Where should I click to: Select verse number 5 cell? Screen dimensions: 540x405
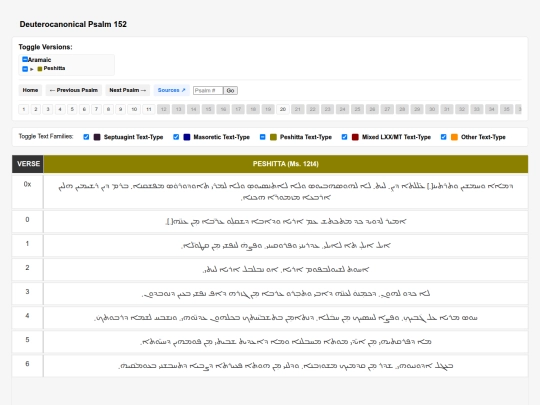click(x=28, y=342)
